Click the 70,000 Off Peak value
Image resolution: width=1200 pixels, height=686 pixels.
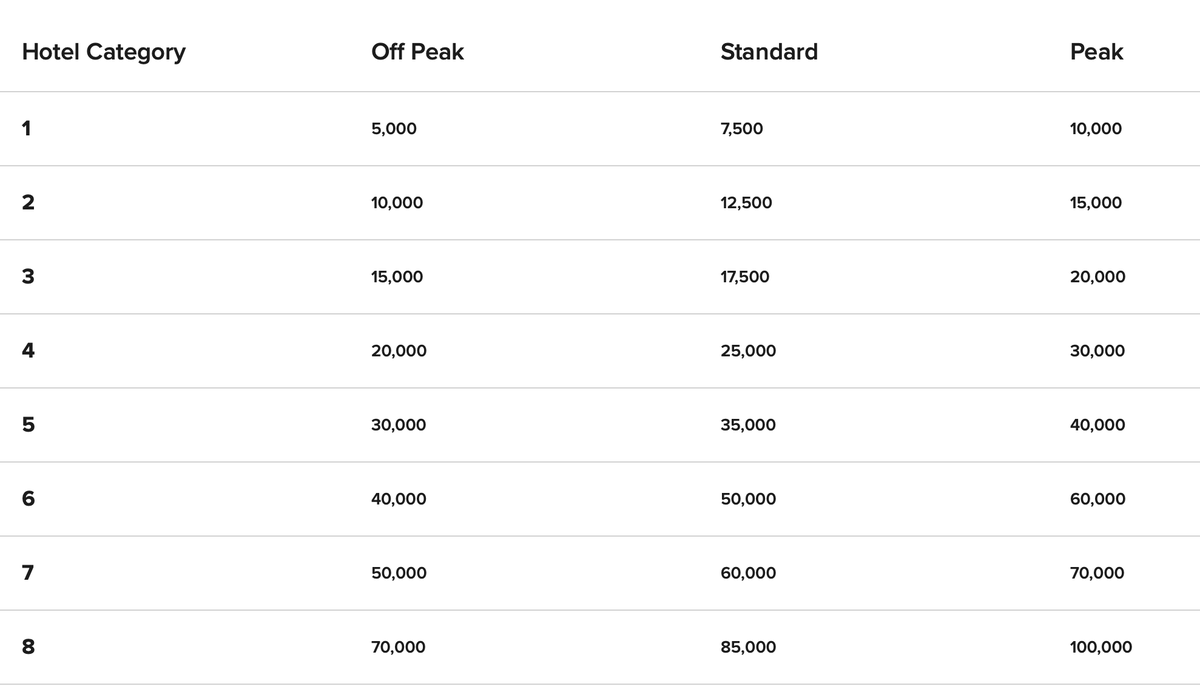tap(398, 647)
